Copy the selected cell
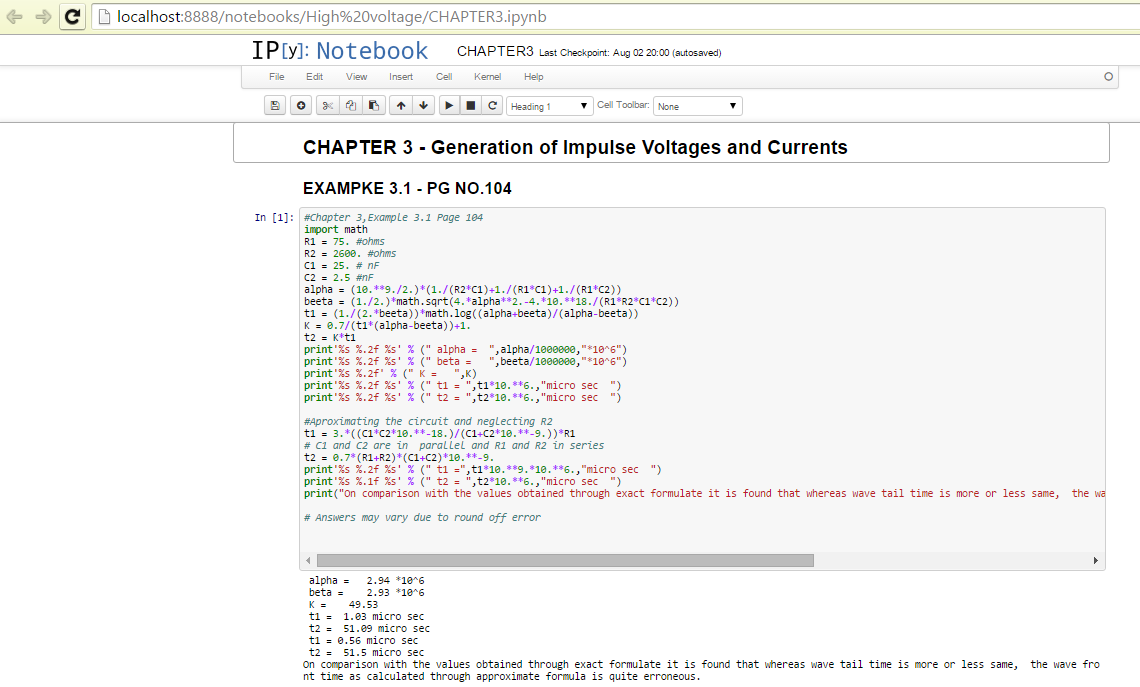This screenshot has height=687, width=1140. 350,106
